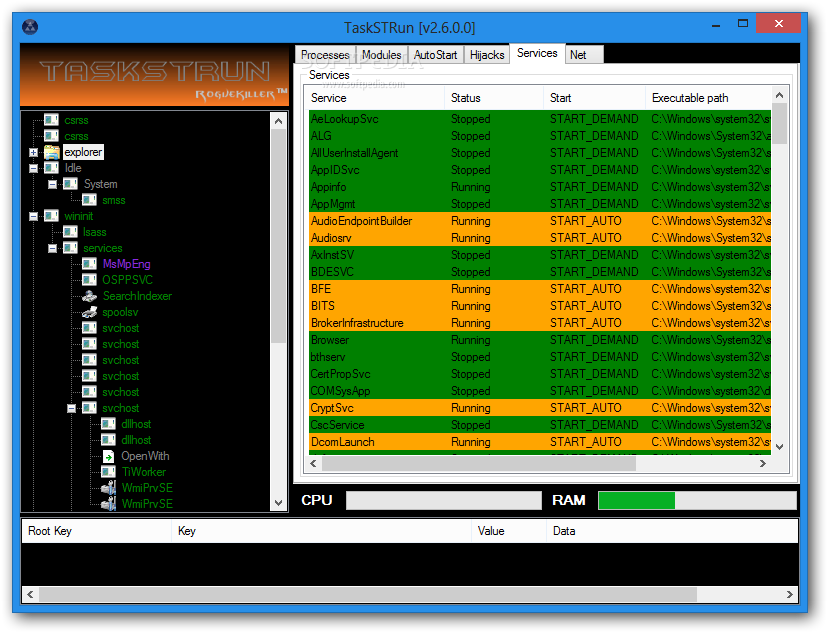Click registry panel scroll right arrow
Image resolution: width=828 pixels, height=633 pixels.
coord(789,594)
